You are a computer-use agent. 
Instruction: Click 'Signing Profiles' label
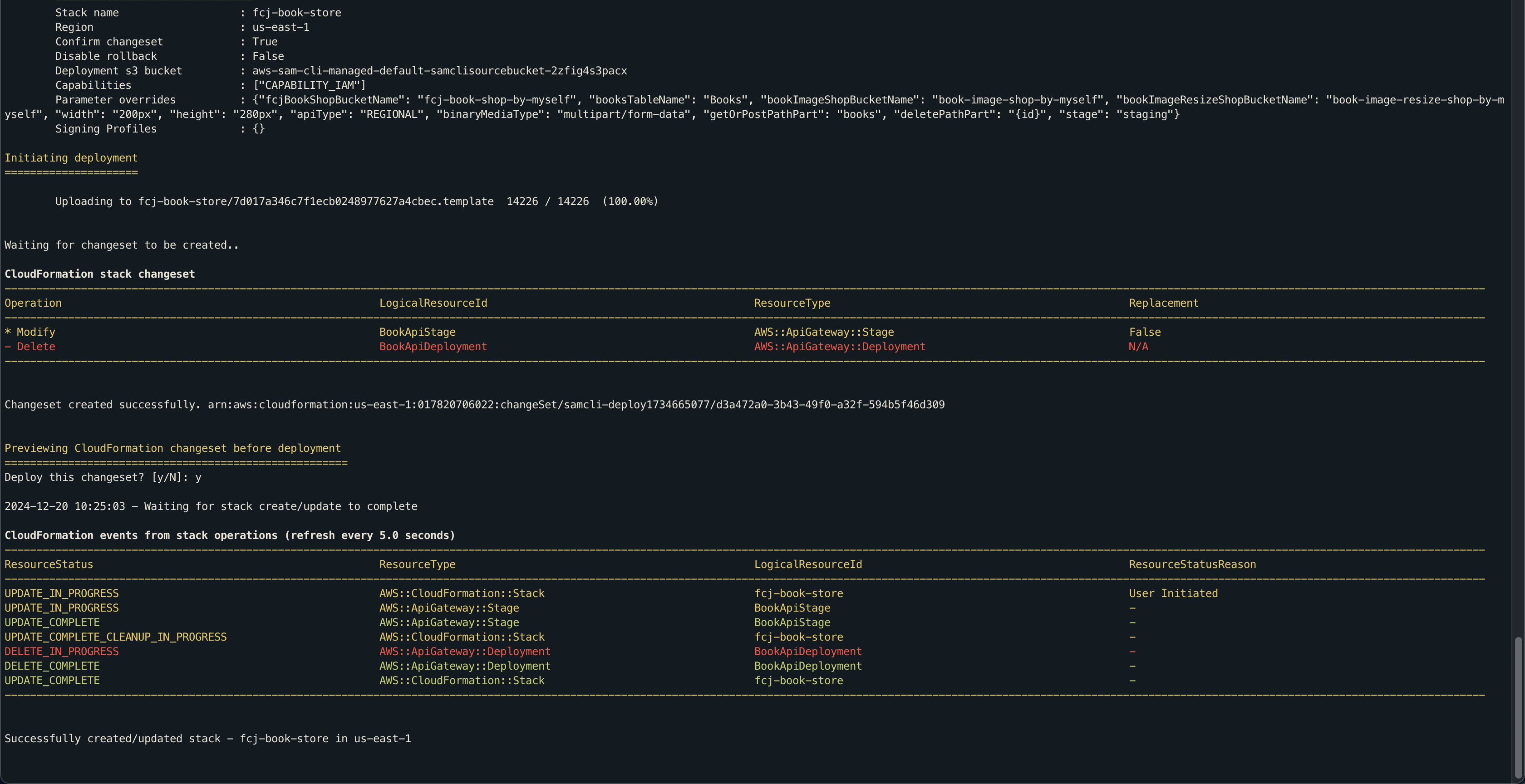[x=106, y=128]
